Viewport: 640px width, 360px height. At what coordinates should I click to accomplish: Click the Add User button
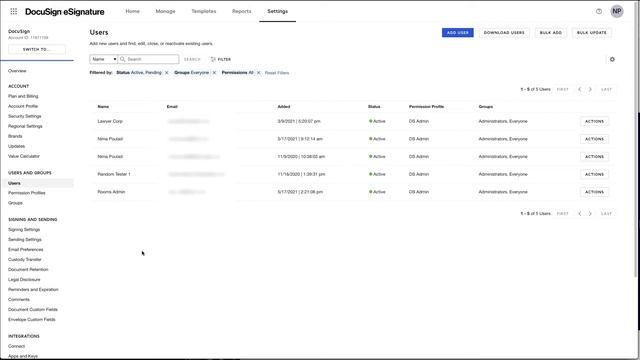458,33
